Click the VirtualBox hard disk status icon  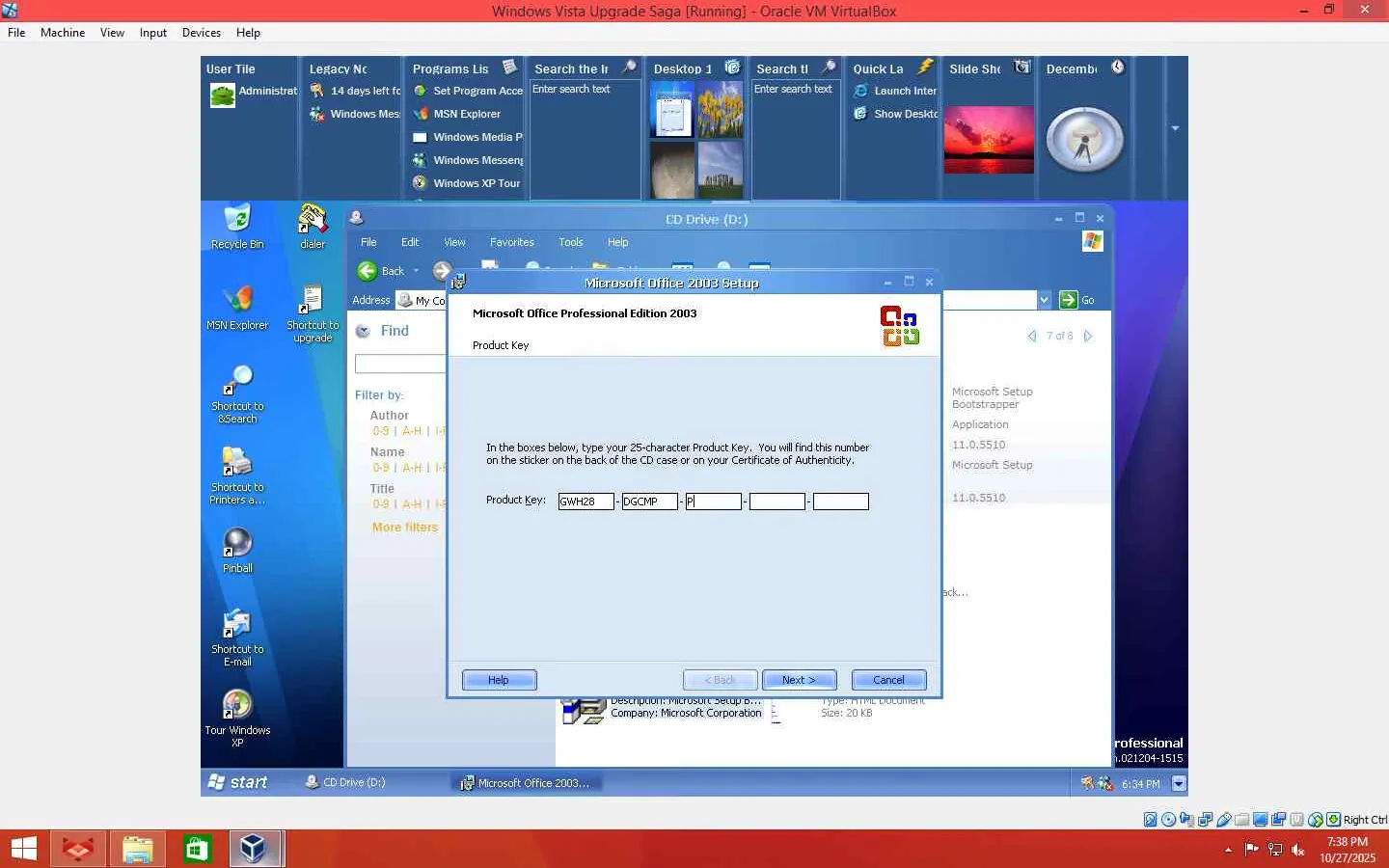click(x=1151, y=820)
